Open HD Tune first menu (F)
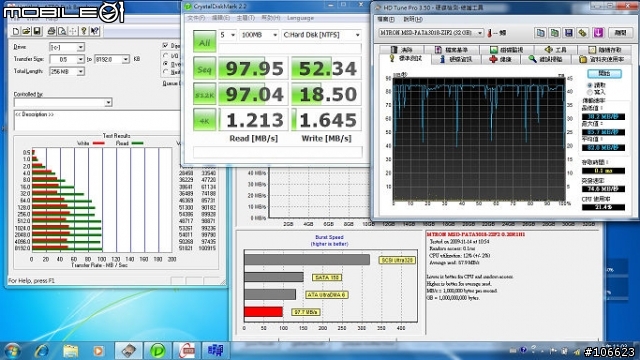The width and height of the screenshot is (640, 360). (x=385, y=19)
